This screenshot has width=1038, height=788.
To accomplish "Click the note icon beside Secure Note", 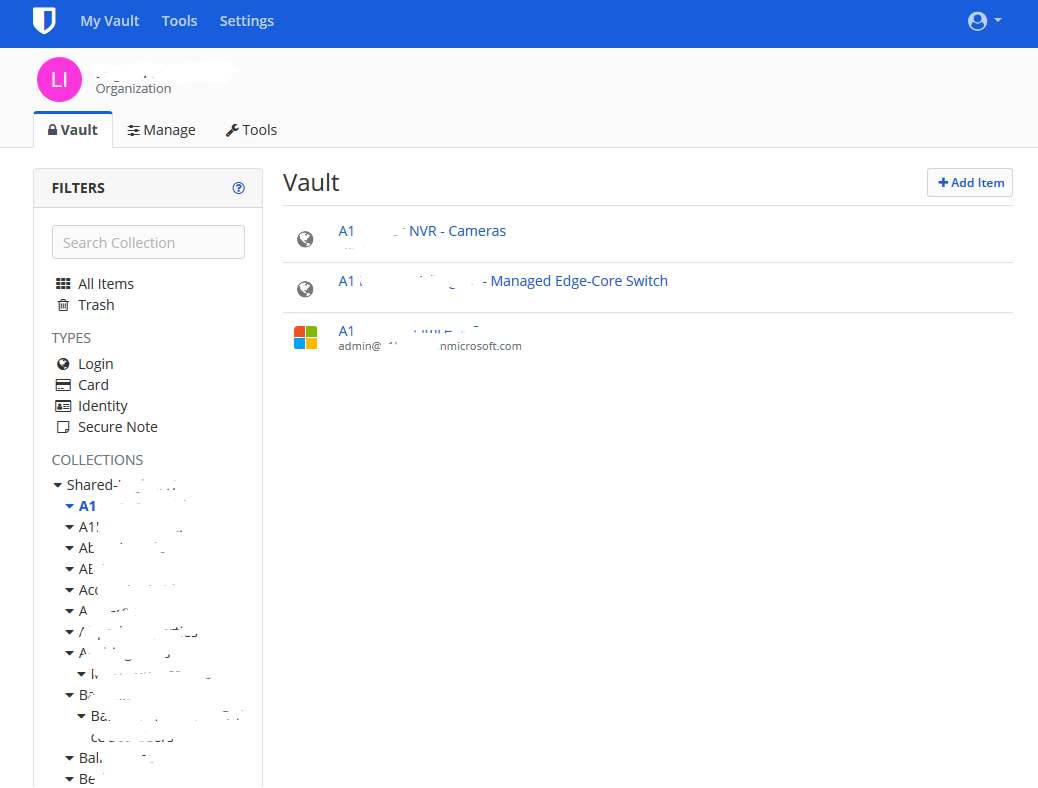I will tap(63, 427).
